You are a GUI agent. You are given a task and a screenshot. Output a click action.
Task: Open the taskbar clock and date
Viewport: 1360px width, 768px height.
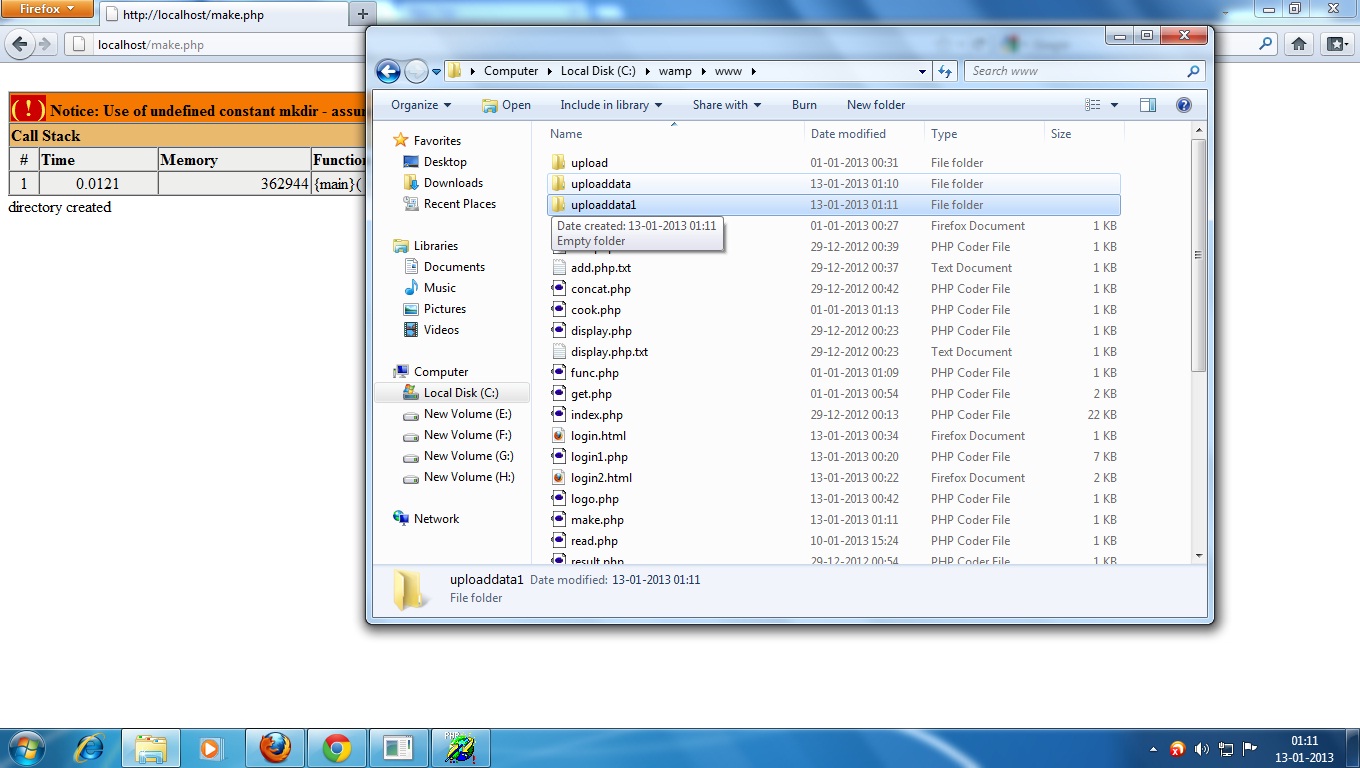click(1304, 749)
